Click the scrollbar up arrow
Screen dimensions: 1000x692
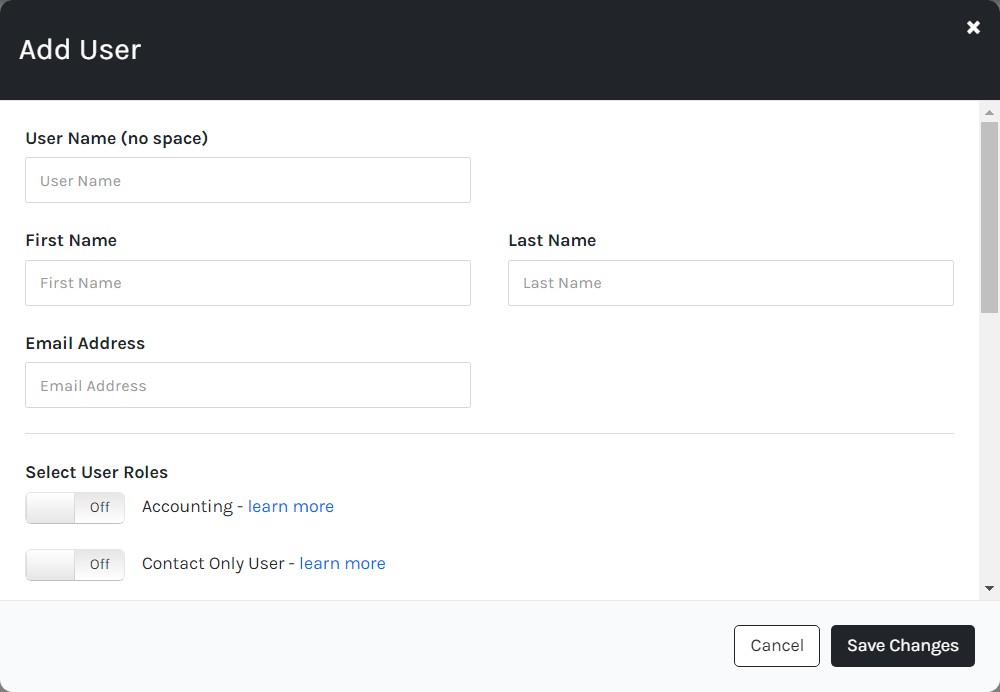tap(989, 112)
